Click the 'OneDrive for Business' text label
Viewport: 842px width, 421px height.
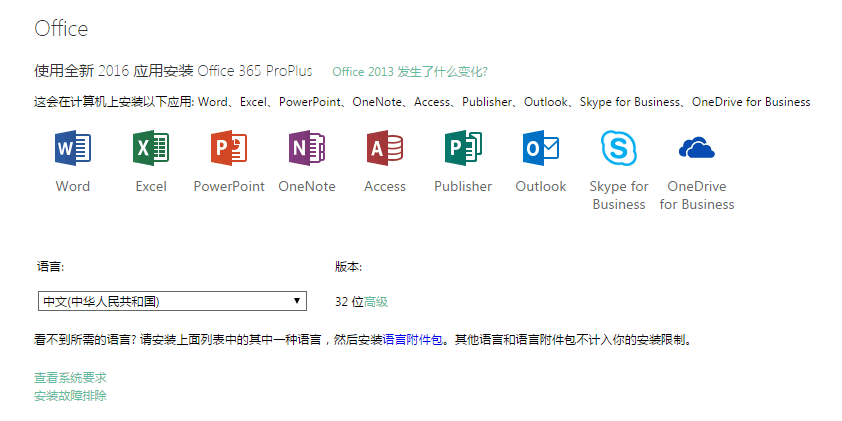[x=697, y=195]
